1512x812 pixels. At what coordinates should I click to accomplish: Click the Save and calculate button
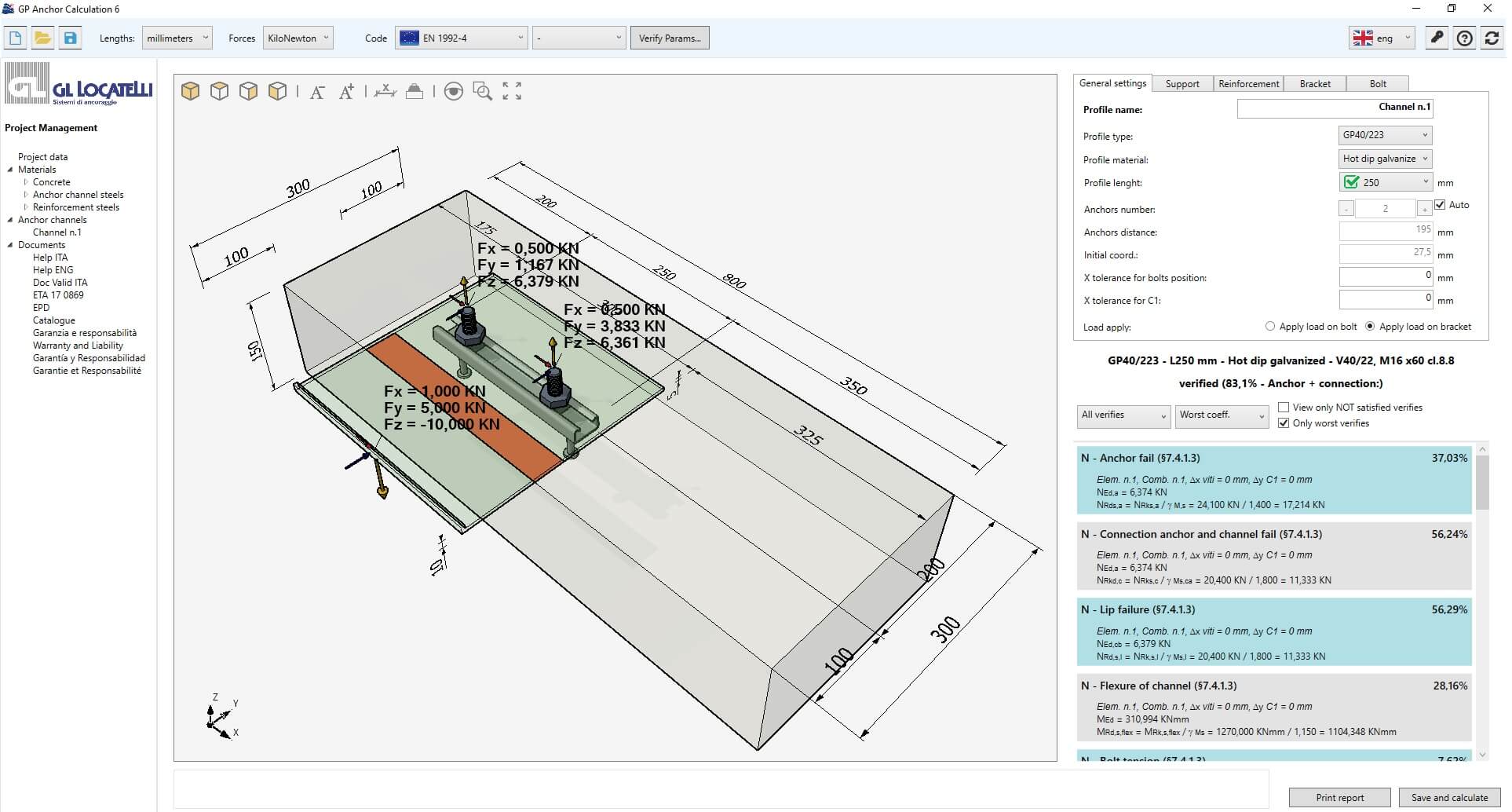click(x=1449, y=797)
